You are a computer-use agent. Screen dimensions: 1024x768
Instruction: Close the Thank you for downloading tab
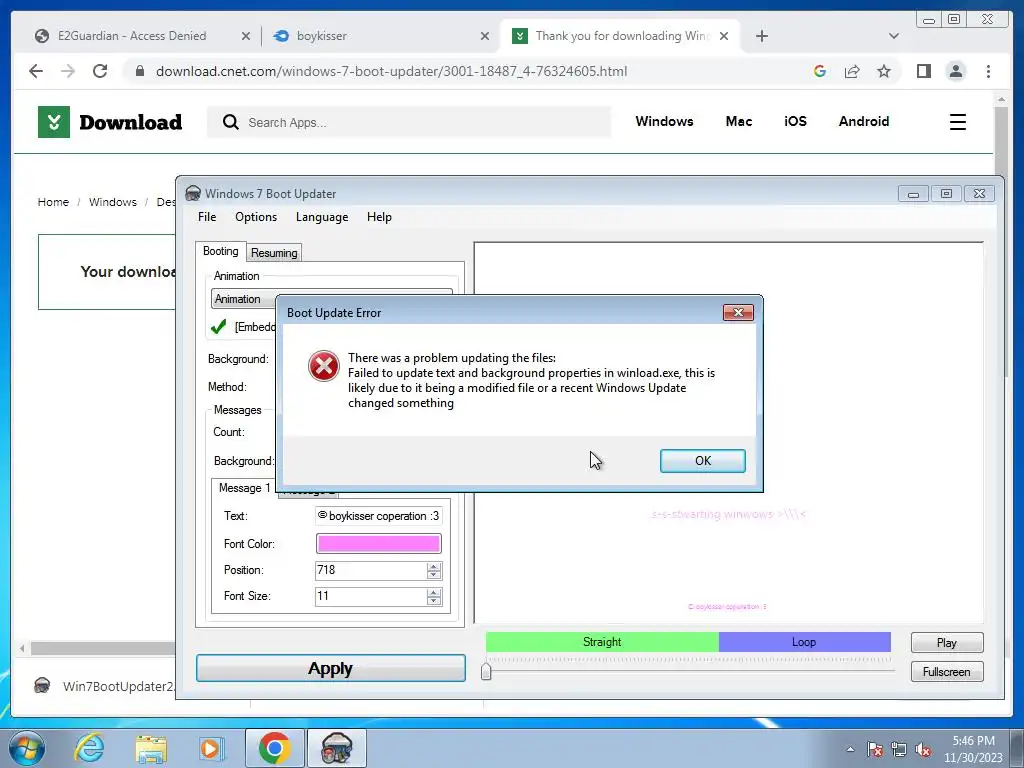(x=724, y=36)
